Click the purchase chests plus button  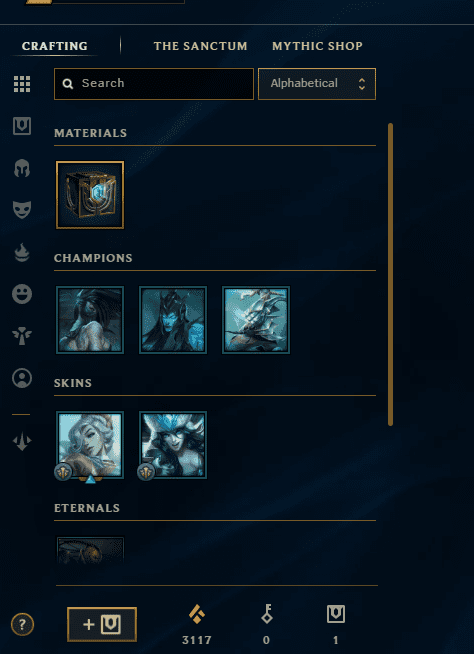click(102, 624)
